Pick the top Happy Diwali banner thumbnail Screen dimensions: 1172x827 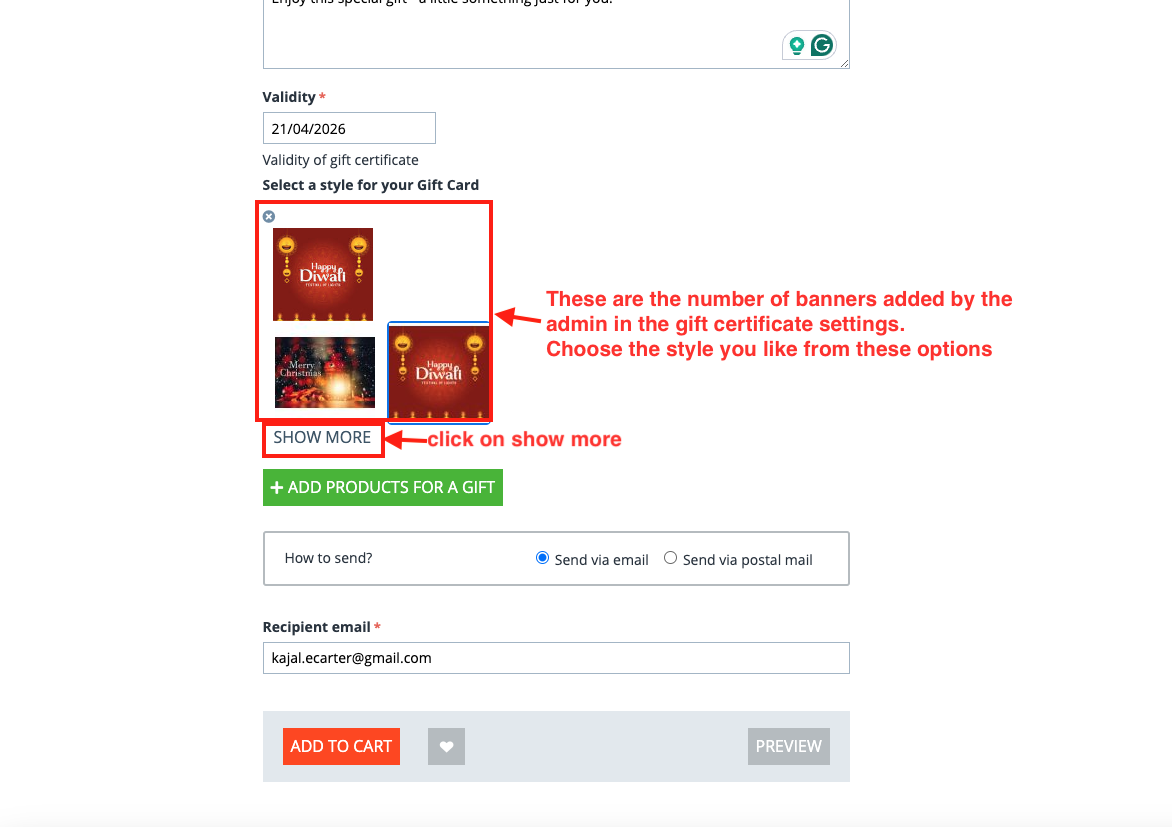point(323,274)
